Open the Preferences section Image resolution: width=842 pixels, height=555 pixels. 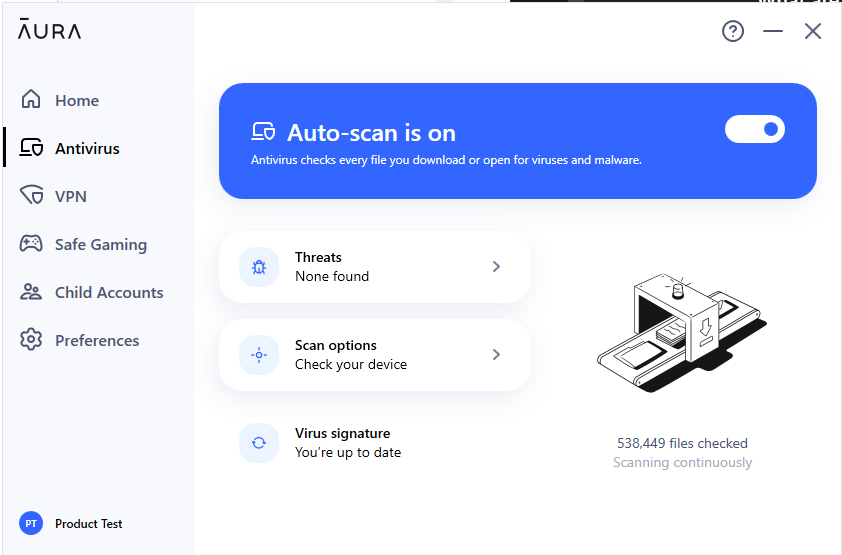tap(97, 340)
